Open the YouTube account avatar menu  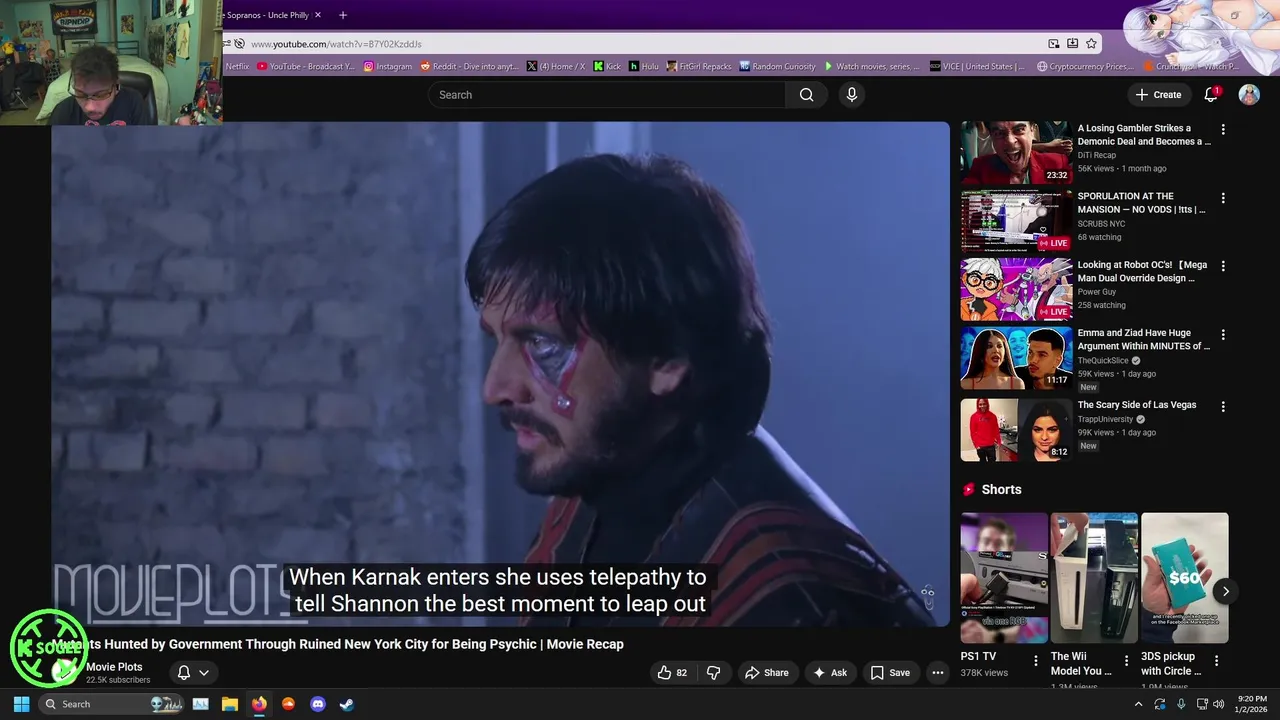[1249, 94]
